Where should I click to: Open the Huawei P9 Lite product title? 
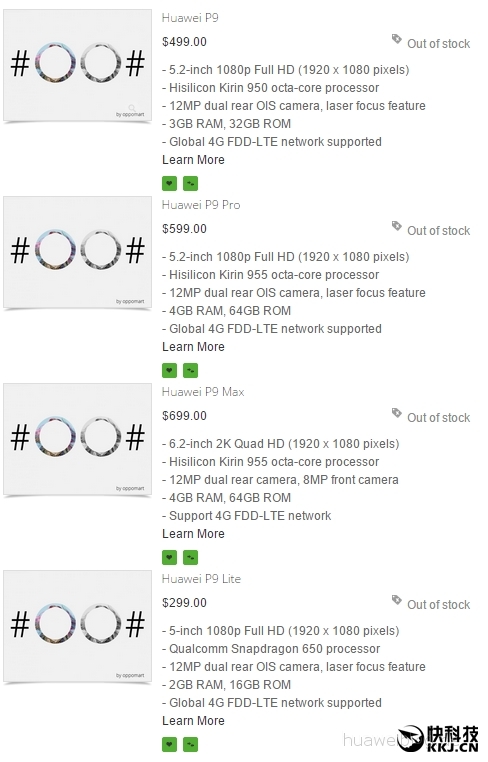(x=202, y=579)
